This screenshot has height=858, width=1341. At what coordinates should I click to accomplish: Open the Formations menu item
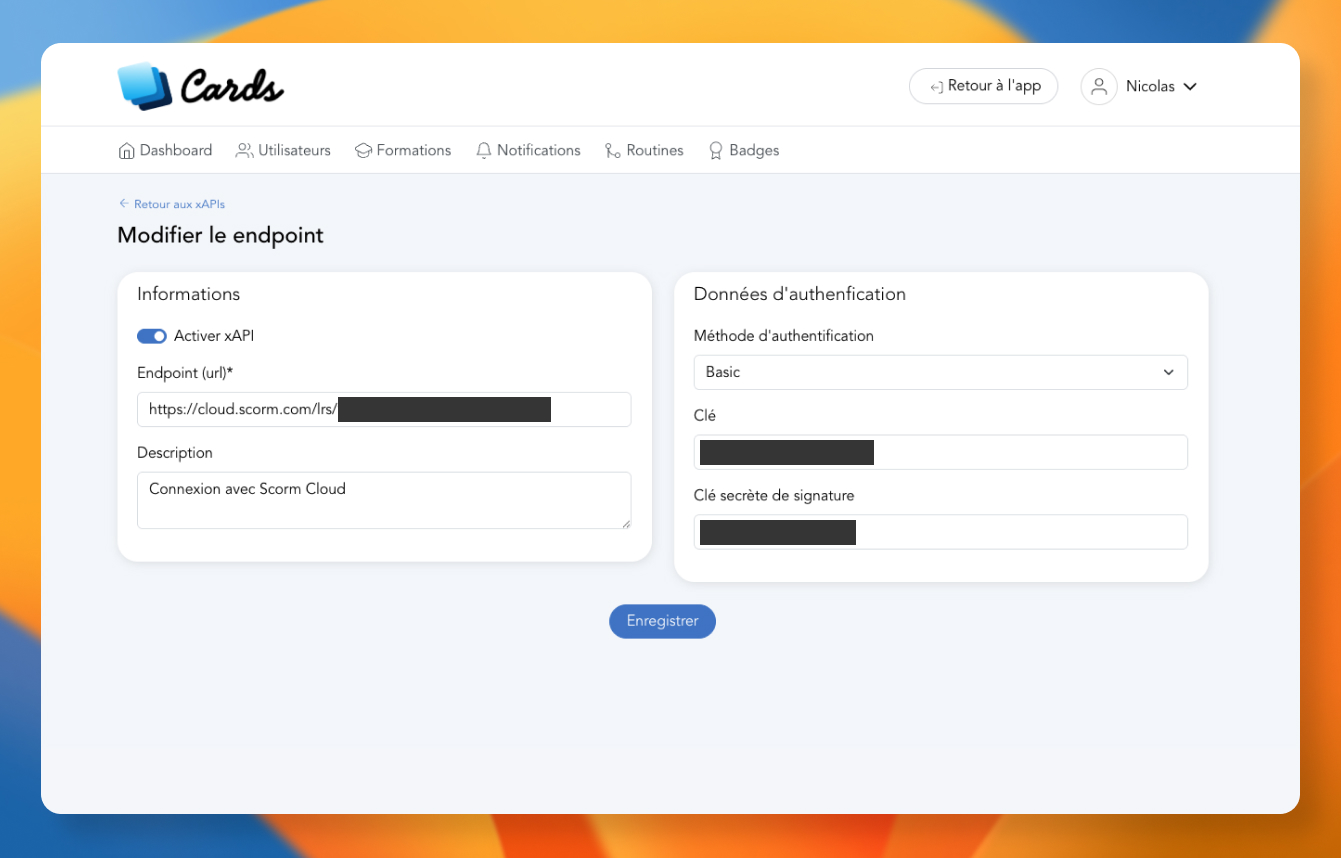(x=413, y=151)
